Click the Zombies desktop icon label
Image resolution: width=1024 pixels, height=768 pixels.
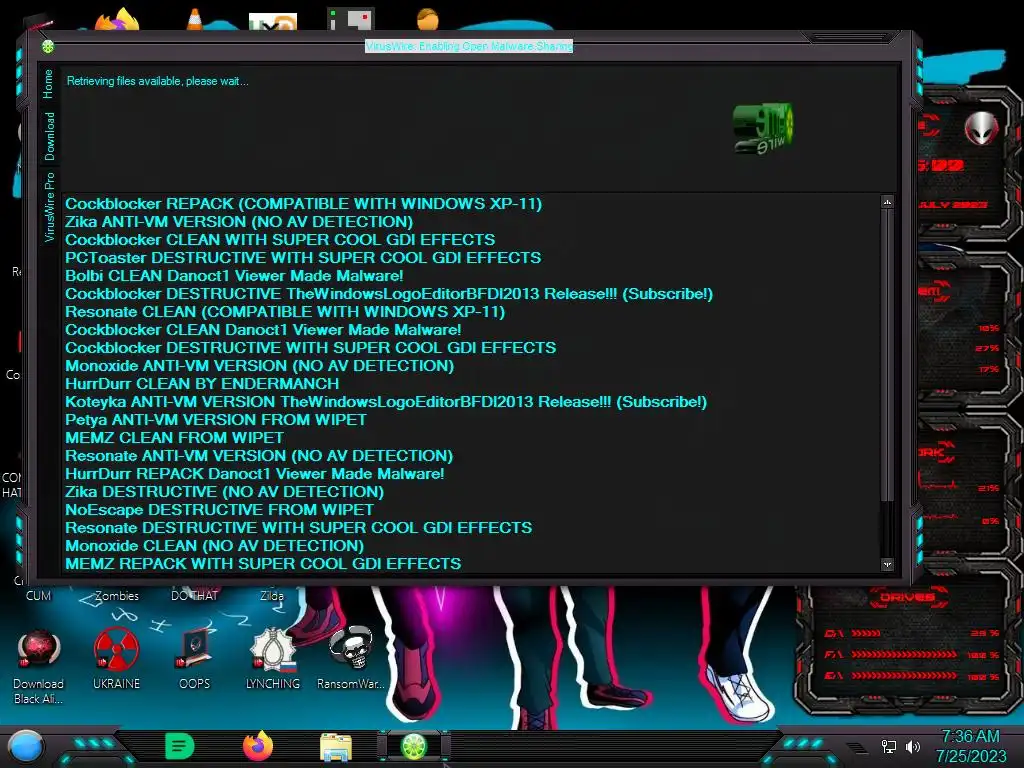click(117, 596)
